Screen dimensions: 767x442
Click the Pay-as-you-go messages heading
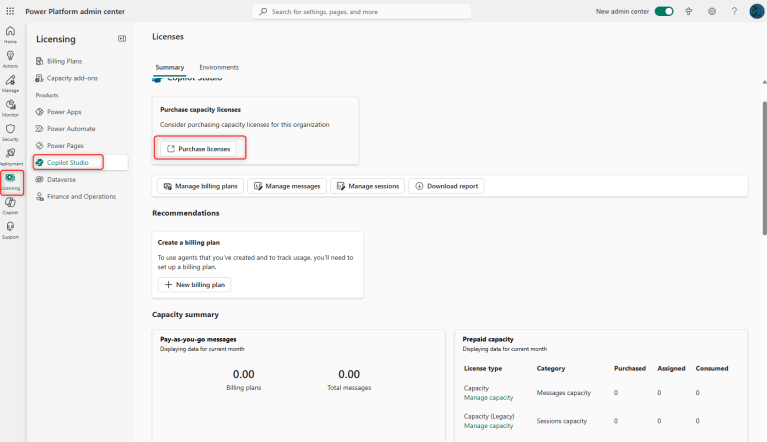pos(198,339)
